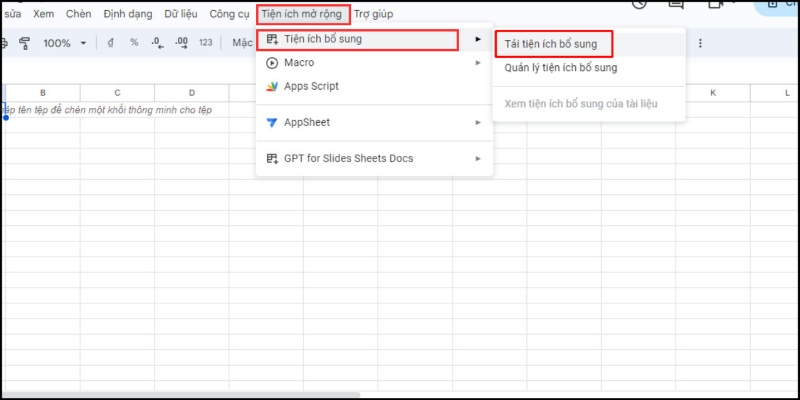Viewport: 800px width, 400px height.
Task: Open the 100% zoom dropdown
Action: click(64, 43)
